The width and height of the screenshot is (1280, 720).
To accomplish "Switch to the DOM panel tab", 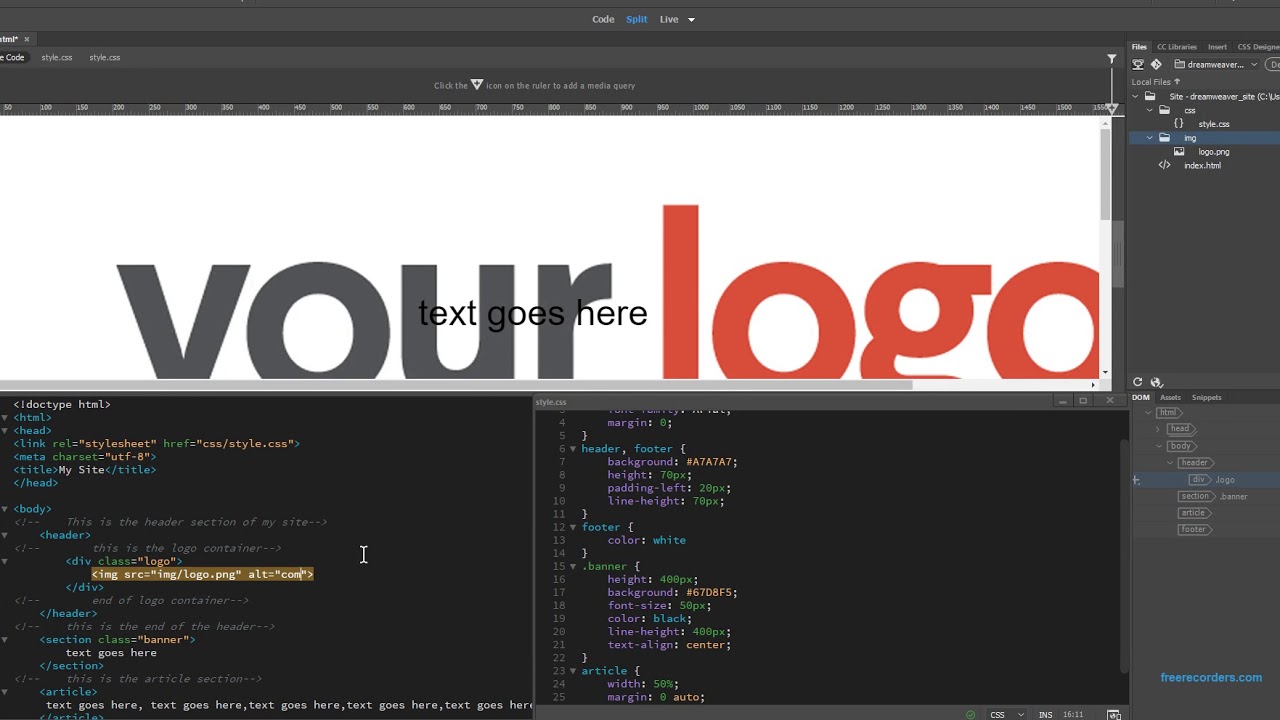I will pyautogui.click(x=1141, y=397).
